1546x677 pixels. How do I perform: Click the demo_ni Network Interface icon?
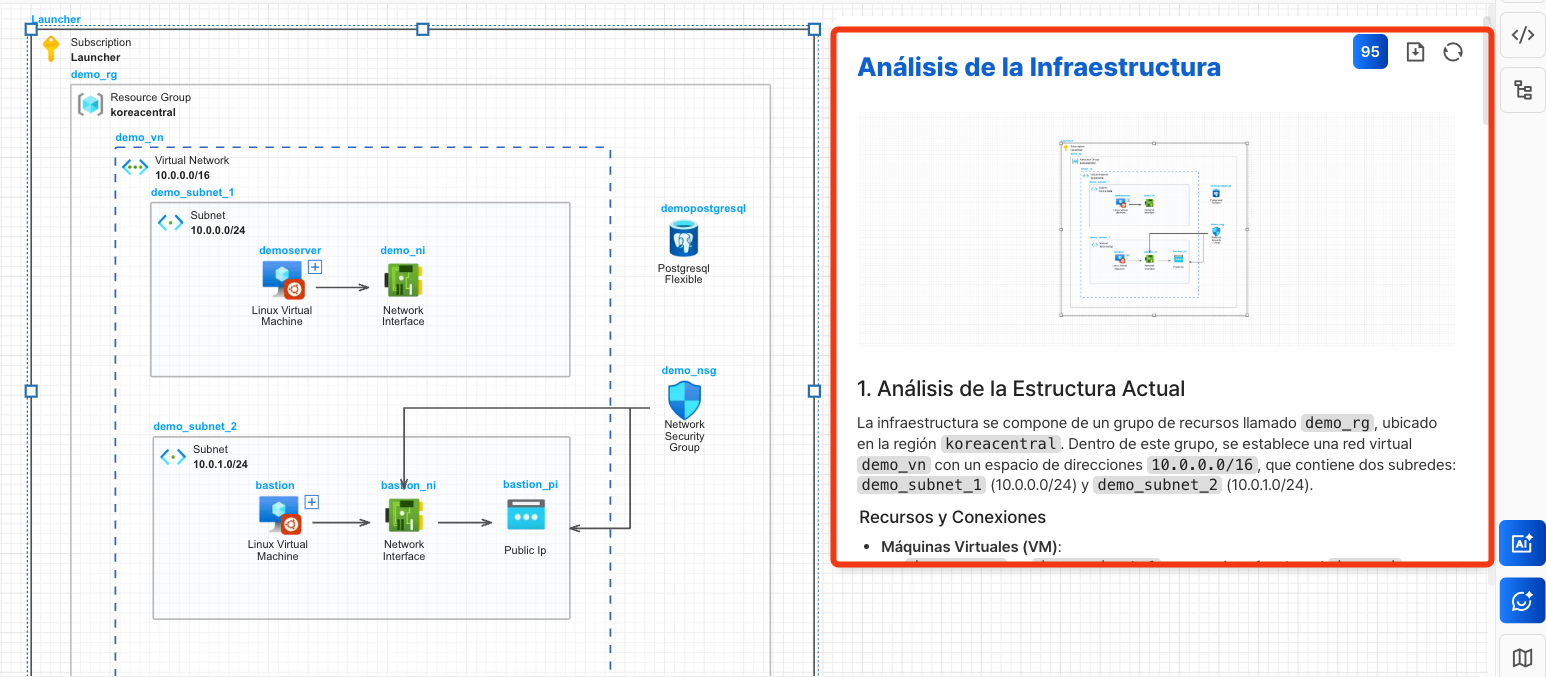(403, 281)
